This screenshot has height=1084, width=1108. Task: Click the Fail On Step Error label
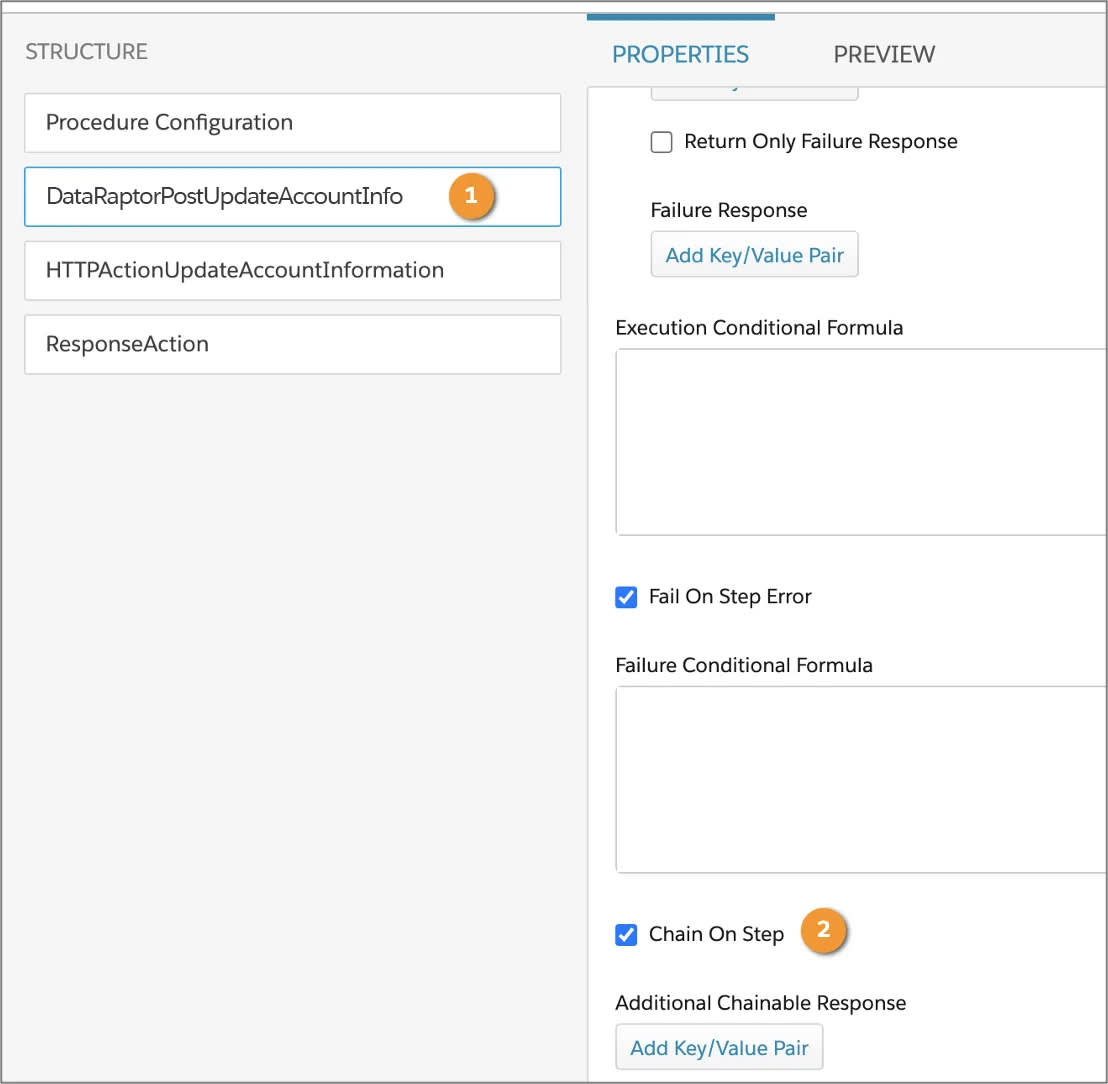tap(730, 597)
